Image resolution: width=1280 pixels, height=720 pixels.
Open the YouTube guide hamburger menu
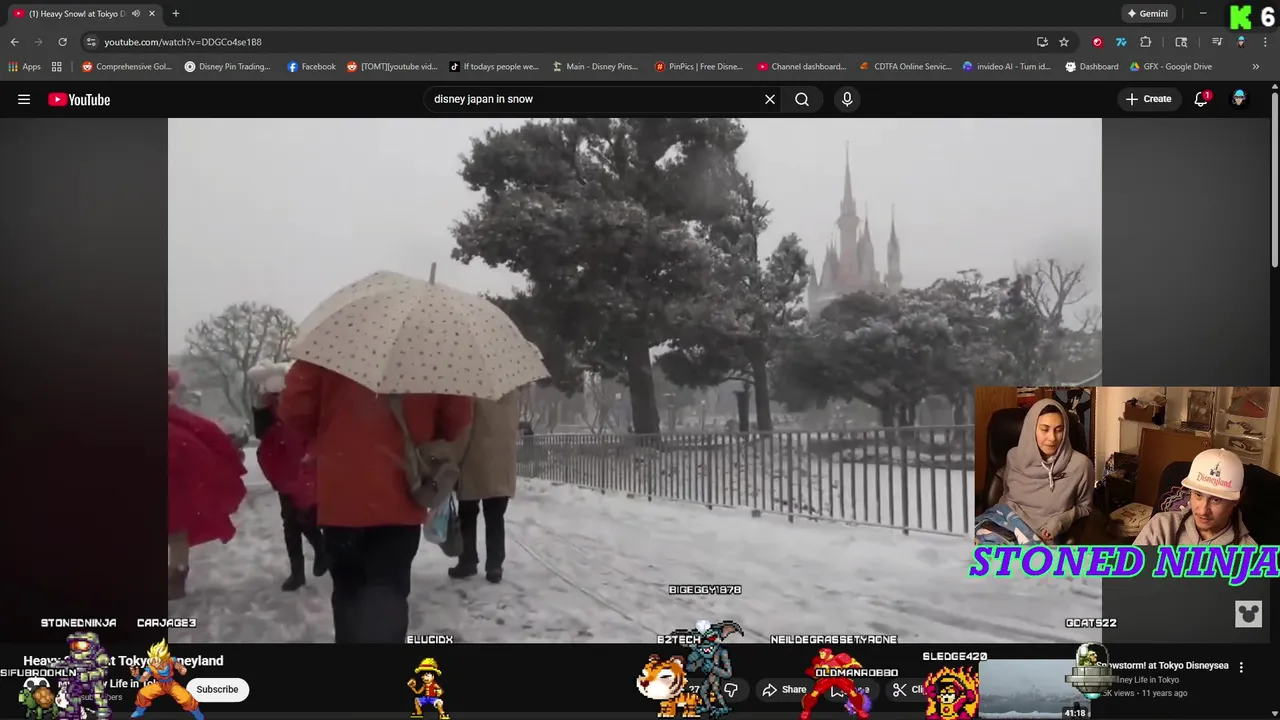[24, 99]
